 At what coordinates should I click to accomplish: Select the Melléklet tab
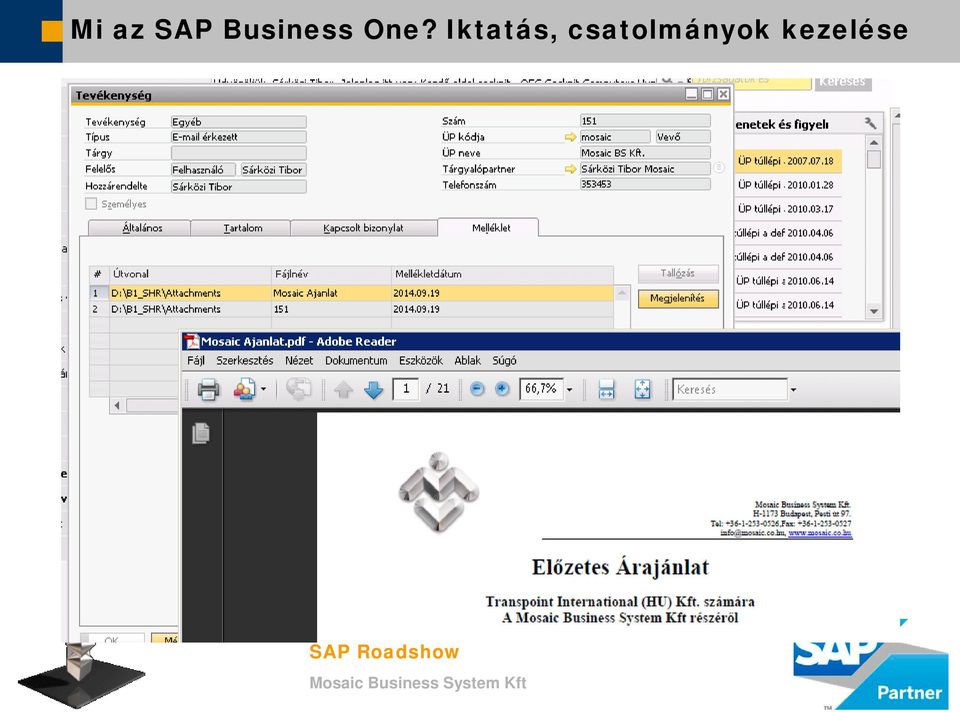490,228
